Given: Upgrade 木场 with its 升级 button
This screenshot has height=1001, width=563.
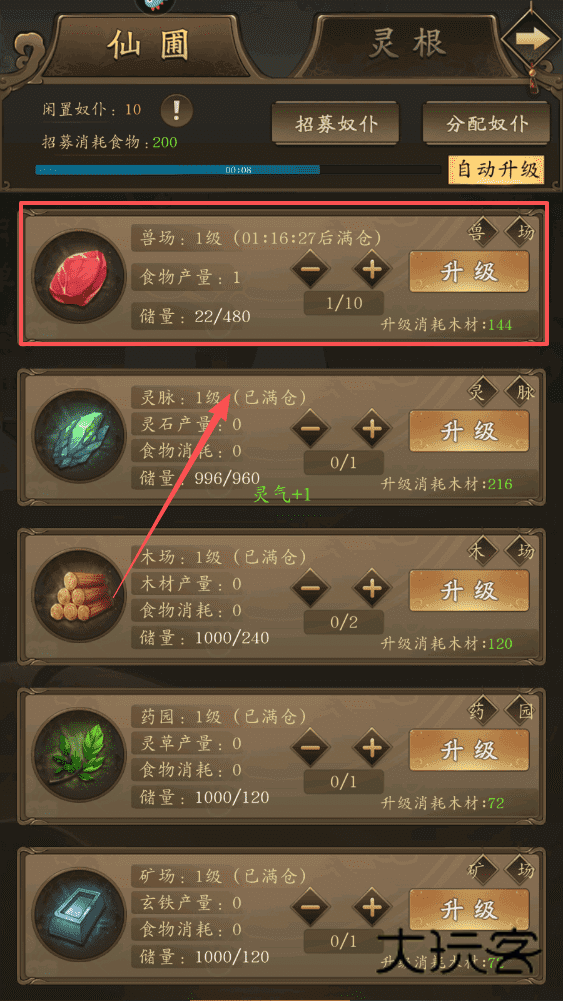Looking at the screenshot, I should coord(469,591).
